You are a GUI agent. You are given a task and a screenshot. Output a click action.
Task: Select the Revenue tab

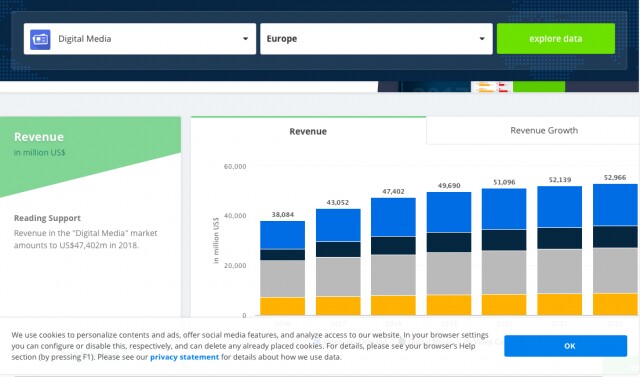pyautogui.click(x=308, y=131)
